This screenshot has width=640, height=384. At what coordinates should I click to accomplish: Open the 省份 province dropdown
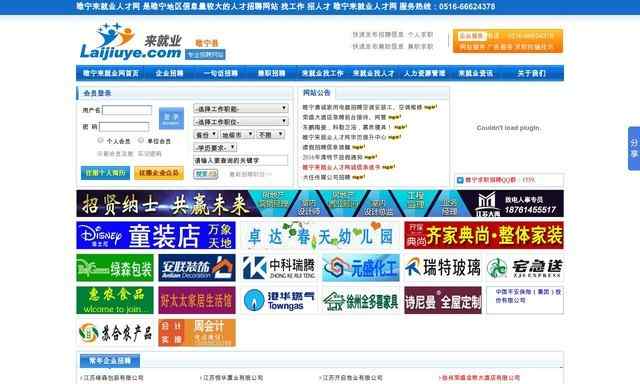(205, 134)
